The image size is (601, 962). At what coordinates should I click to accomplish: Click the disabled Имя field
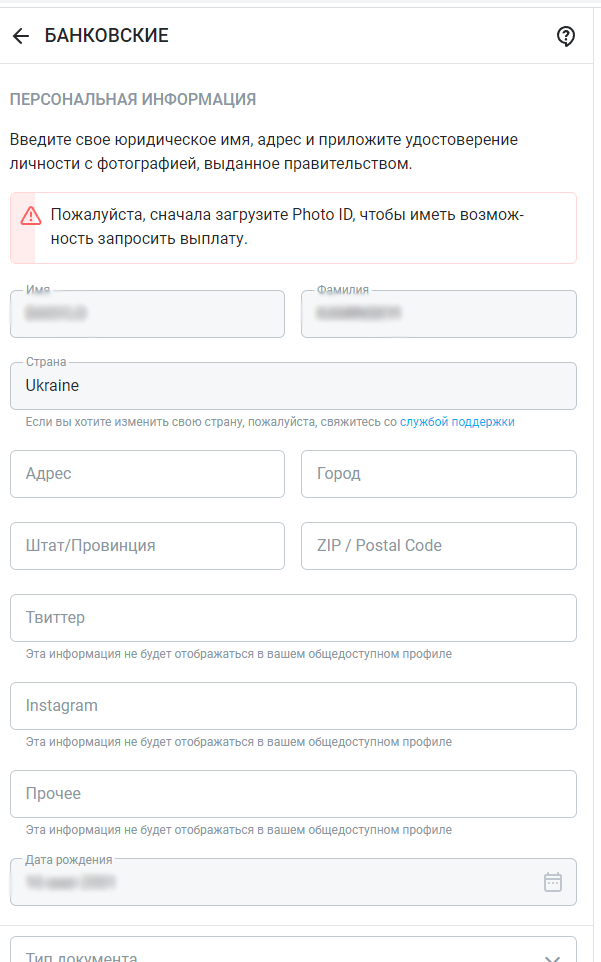coord(147,314)
